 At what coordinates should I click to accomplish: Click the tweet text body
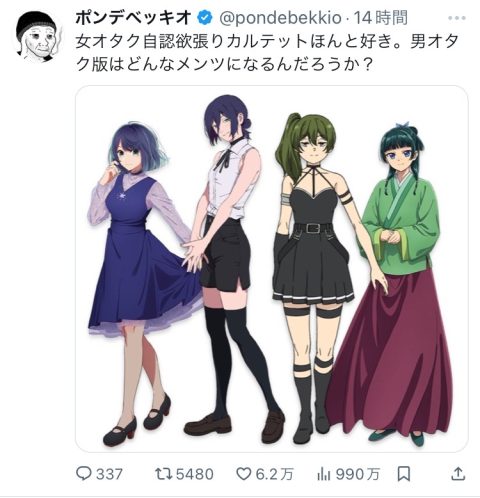click(267, 53)
